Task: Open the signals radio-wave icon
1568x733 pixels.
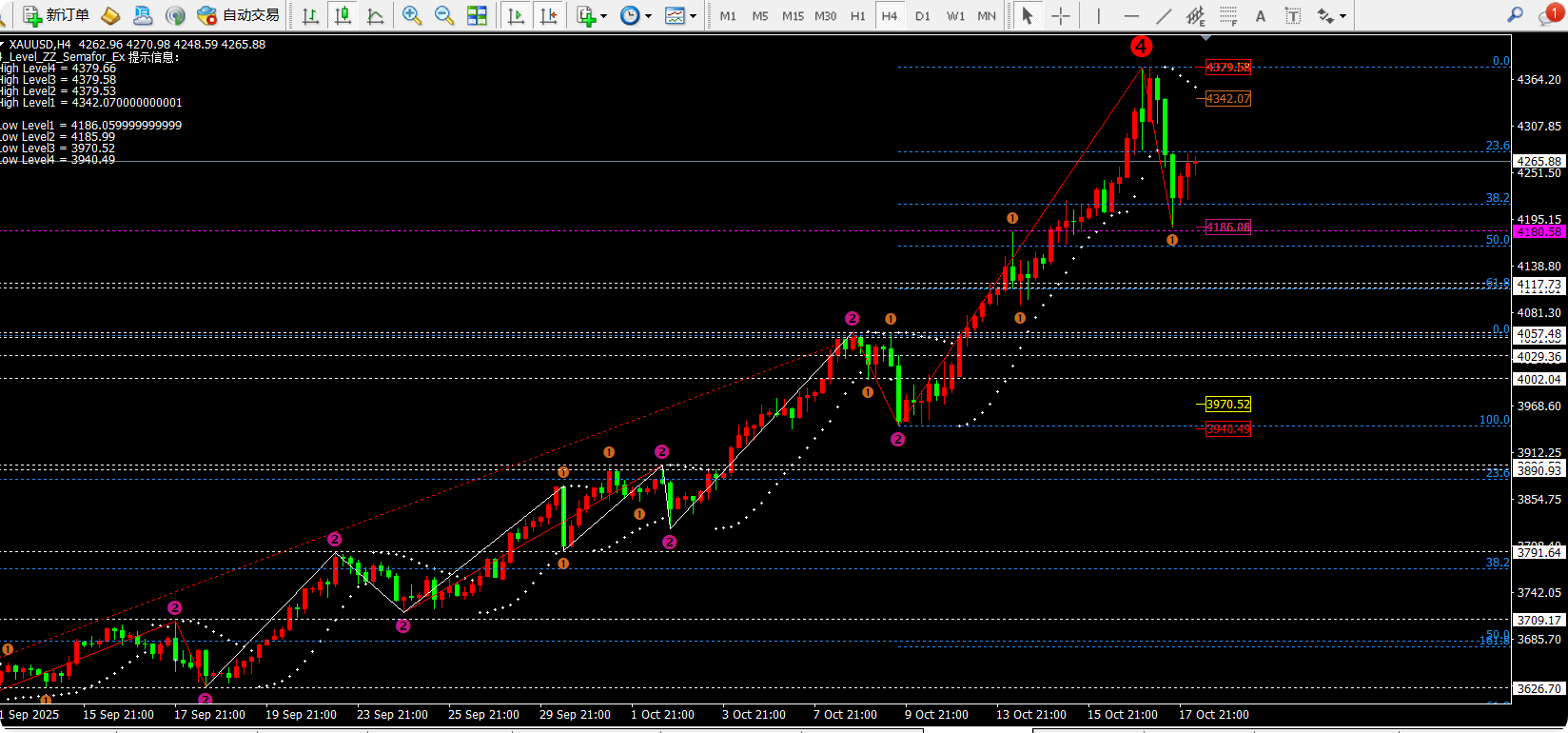Action: 175,15
